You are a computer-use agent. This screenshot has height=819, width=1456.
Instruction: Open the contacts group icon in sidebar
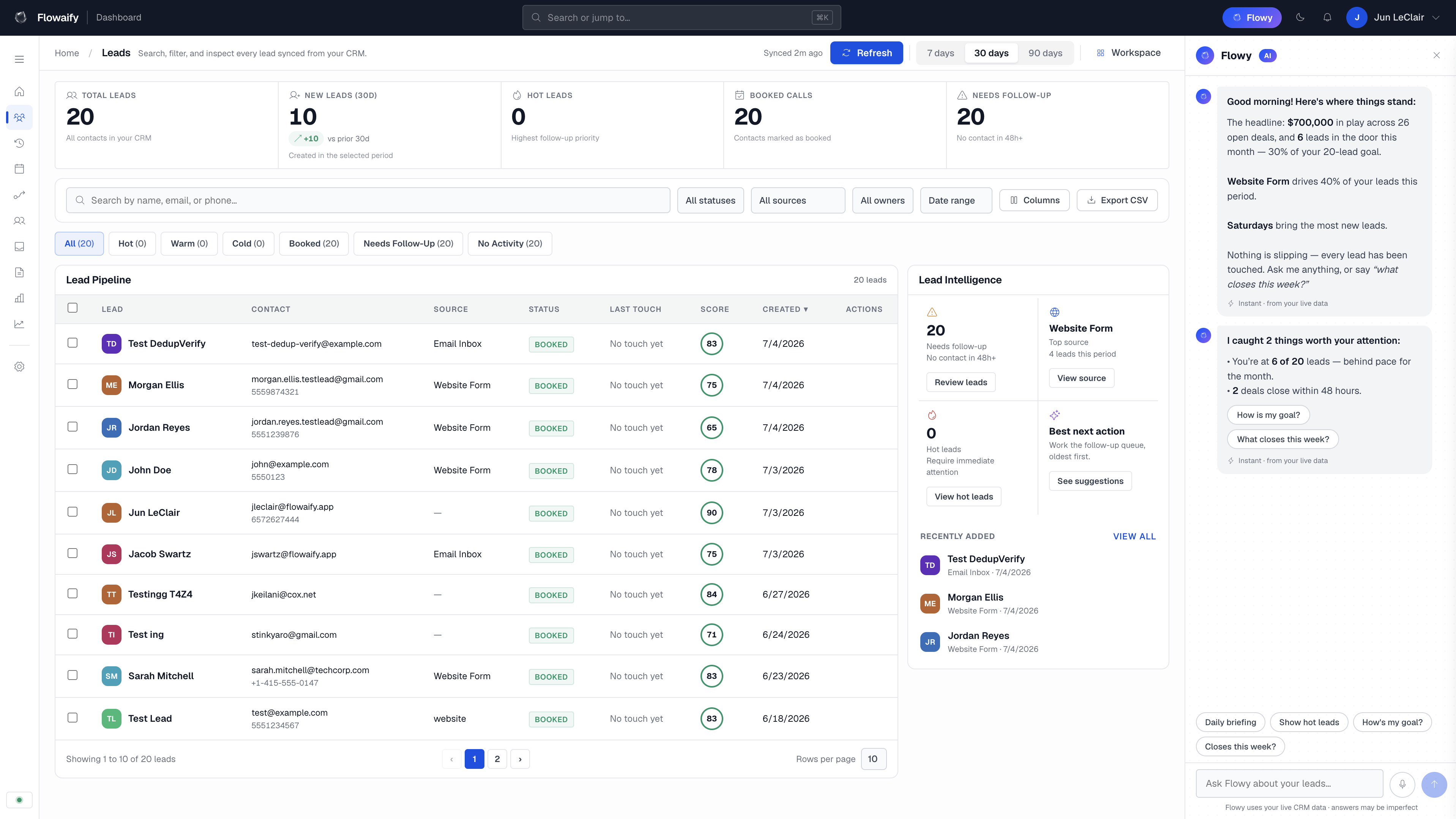pos(19,221)
